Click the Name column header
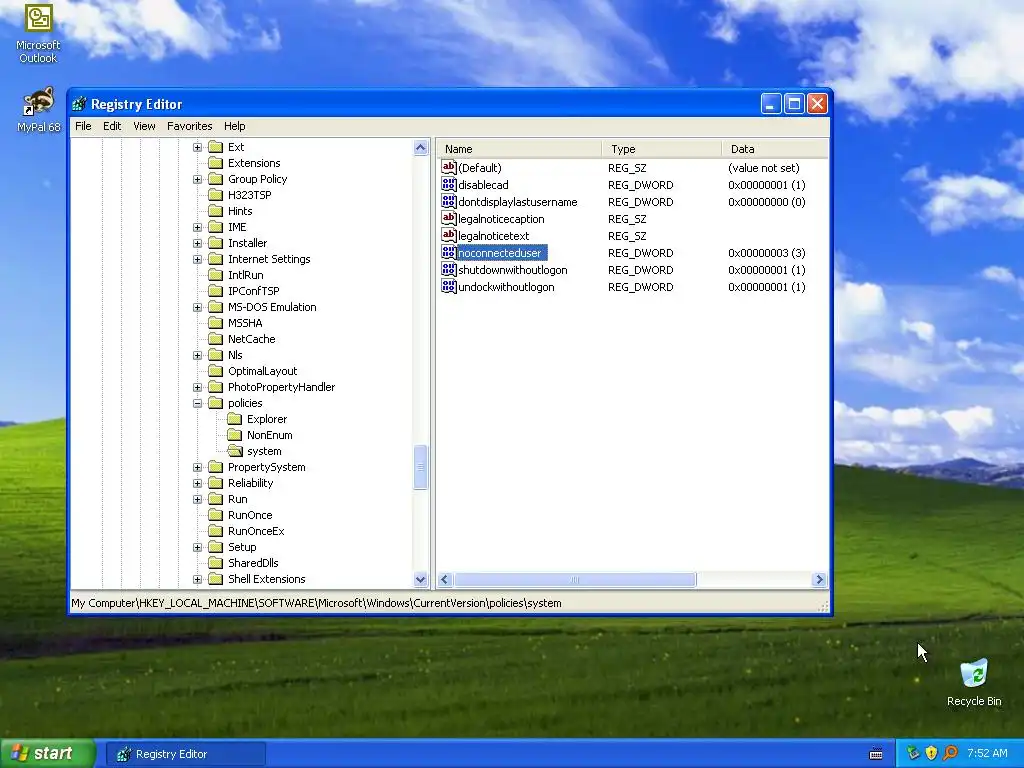 [x=519, y=149]
